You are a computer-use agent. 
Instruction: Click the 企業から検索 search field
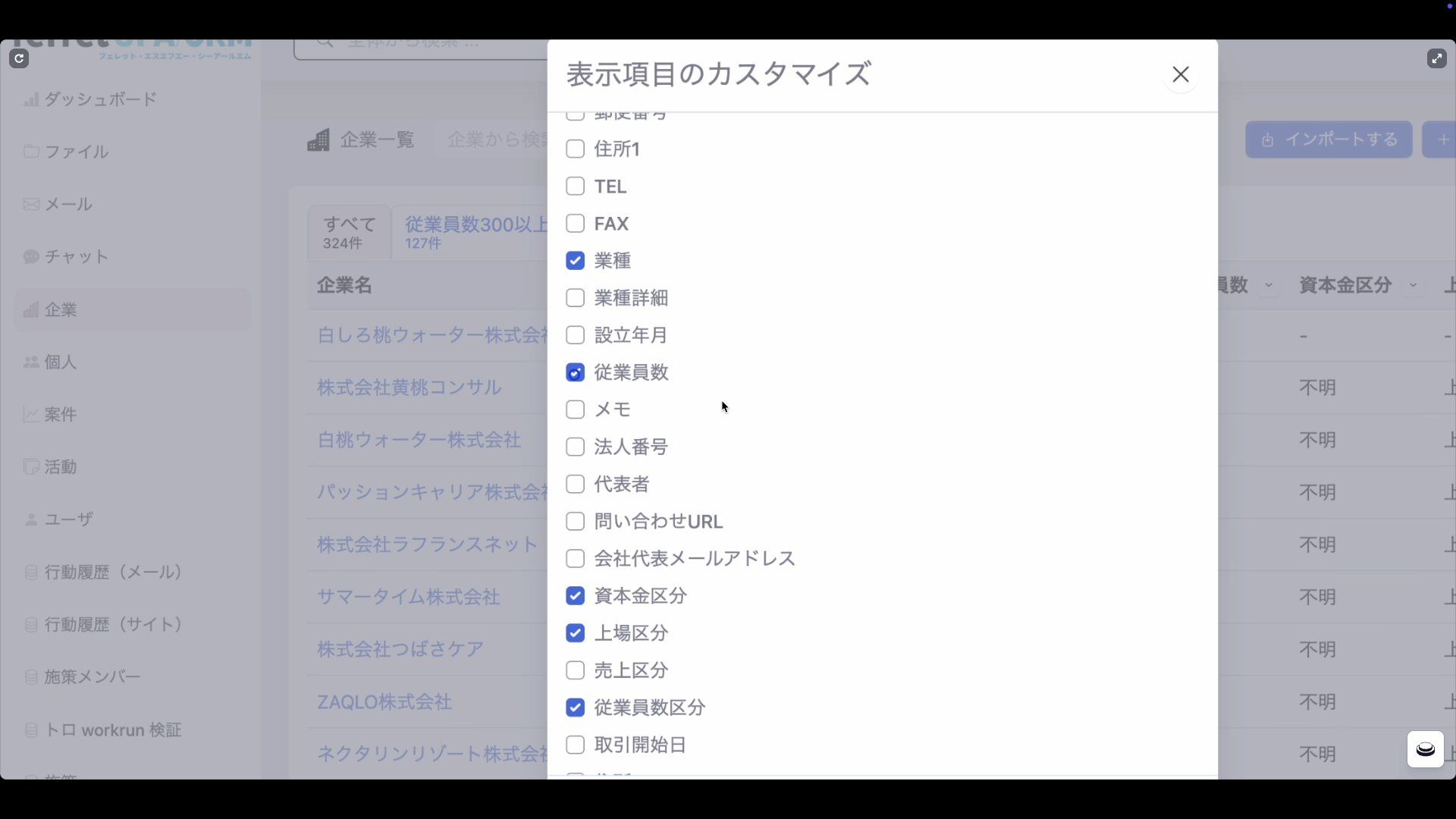tap(491, 140)
